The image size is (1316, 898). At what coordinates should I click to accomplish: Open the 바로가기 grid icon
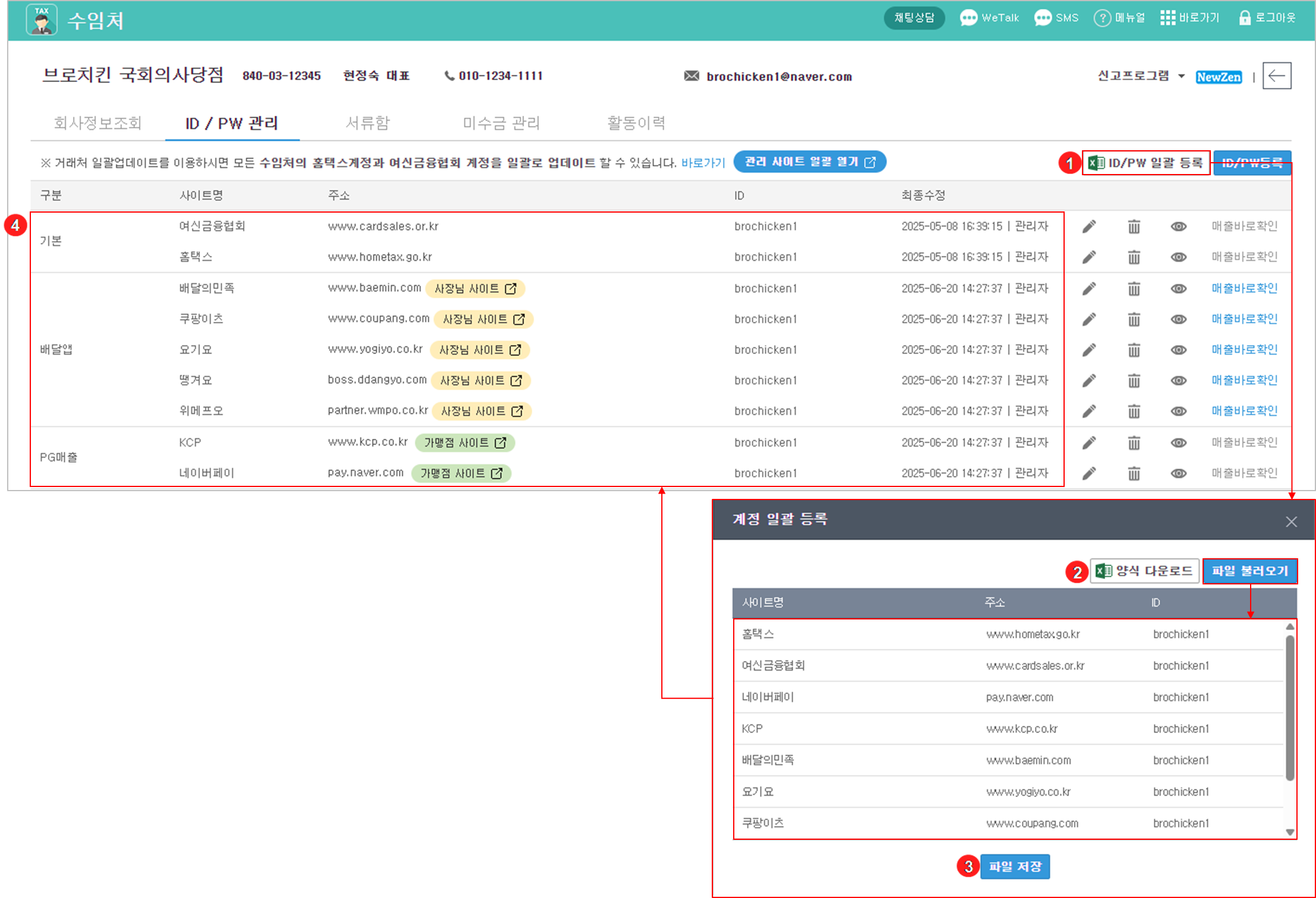click(x=1167, y=18)
